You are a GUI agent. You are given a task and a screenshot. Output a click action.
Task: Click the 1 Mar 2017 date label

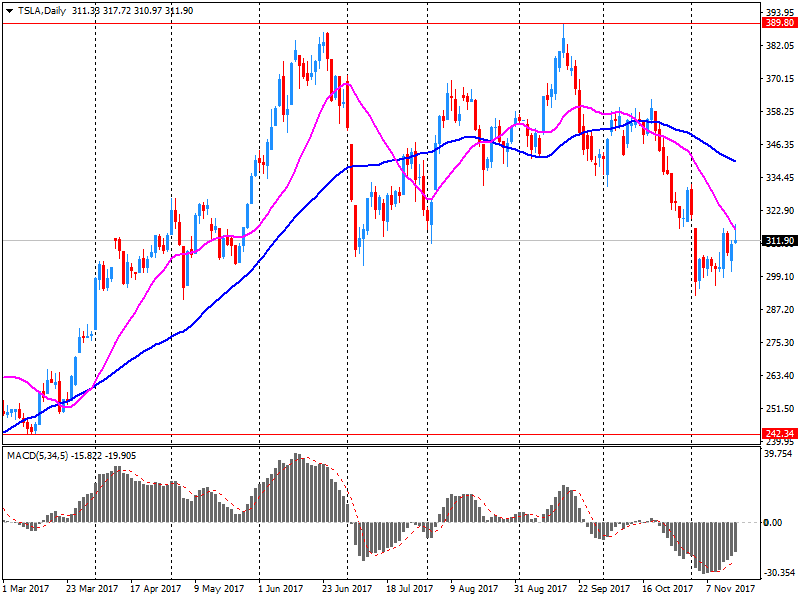[x=26, y=589]
